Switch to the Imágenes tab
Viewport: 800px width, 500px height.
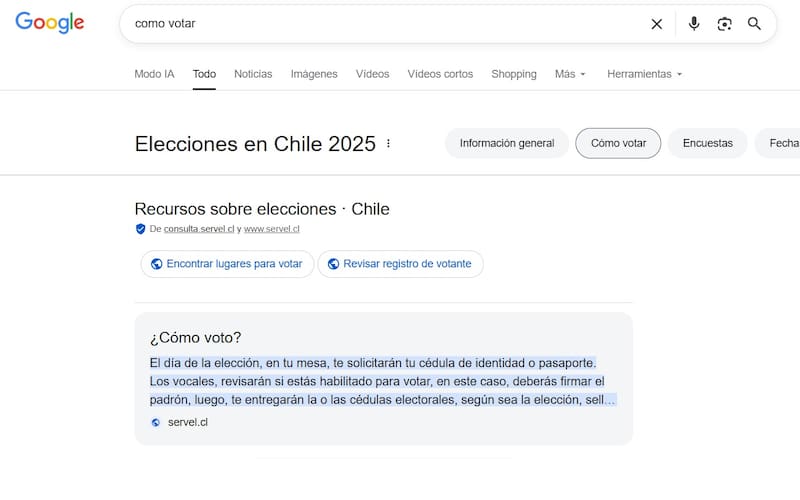pos(314,74)
